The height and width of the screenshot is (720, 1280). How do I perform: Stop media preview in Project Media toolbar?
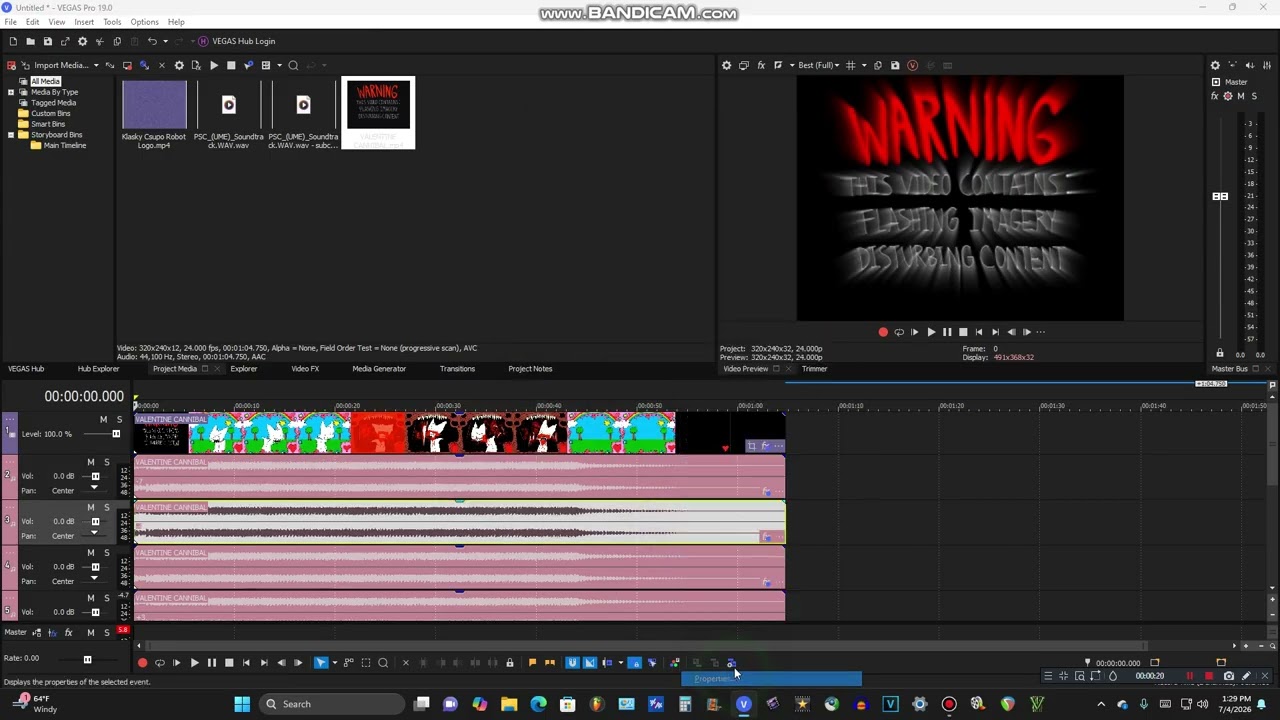coord(231,65)
